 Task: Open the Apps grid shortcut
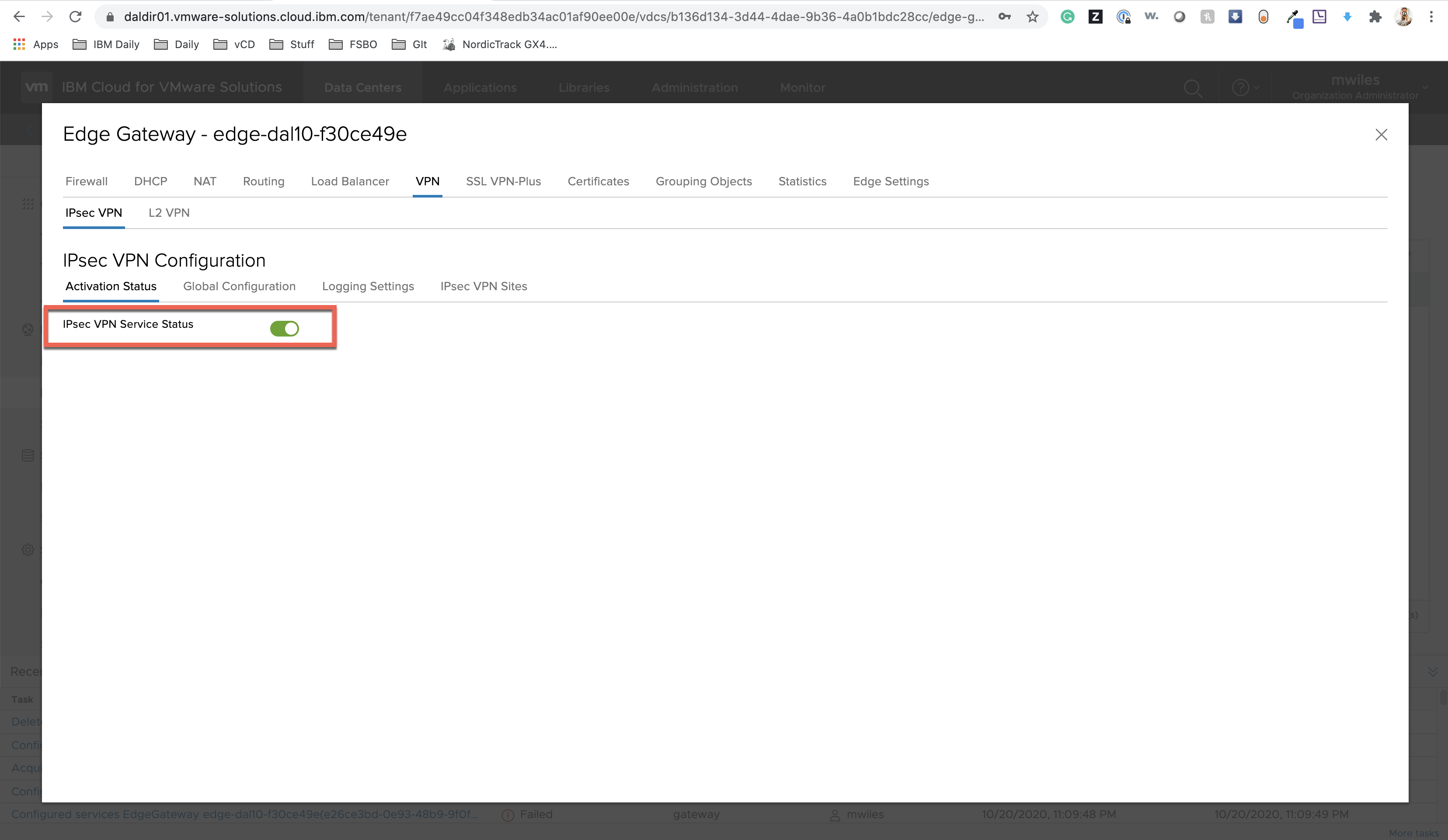point(35,44)
